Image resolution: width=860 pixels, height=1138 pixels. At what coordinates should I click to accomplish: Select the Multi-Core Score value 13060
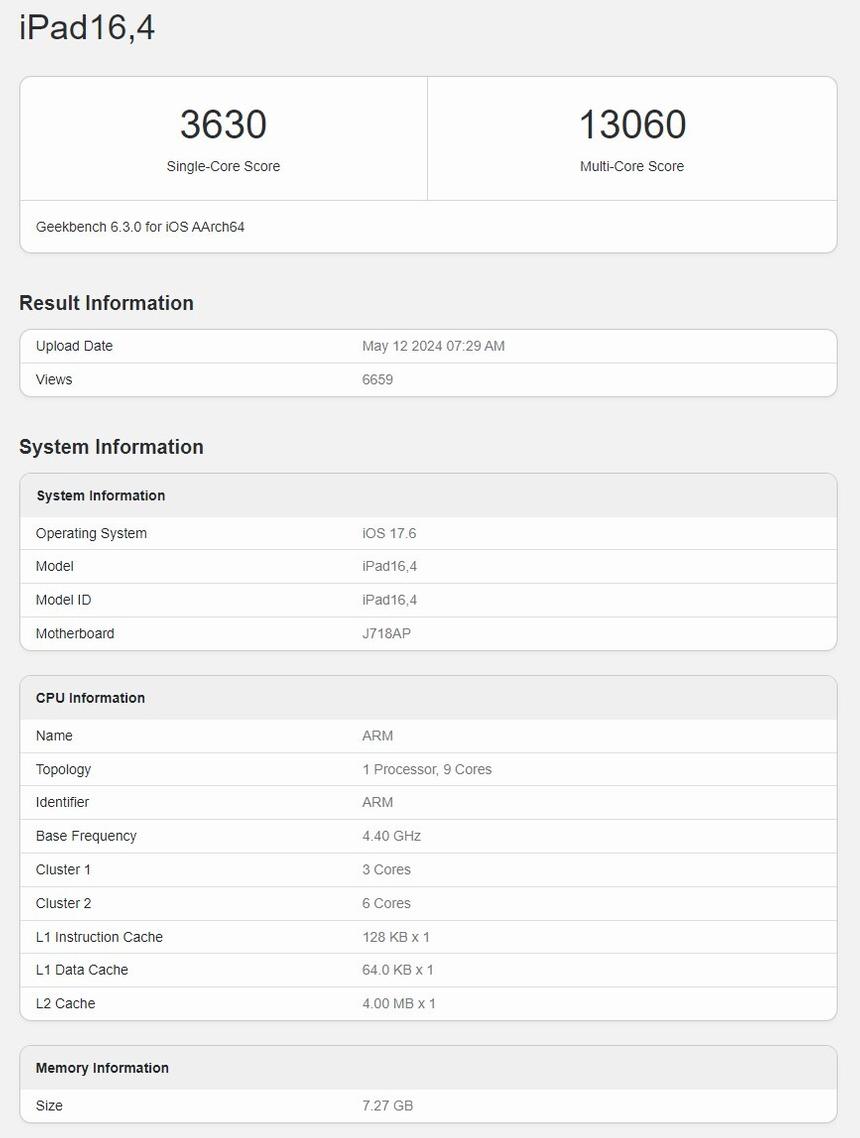pyautogui.click(x=632, y=124)
